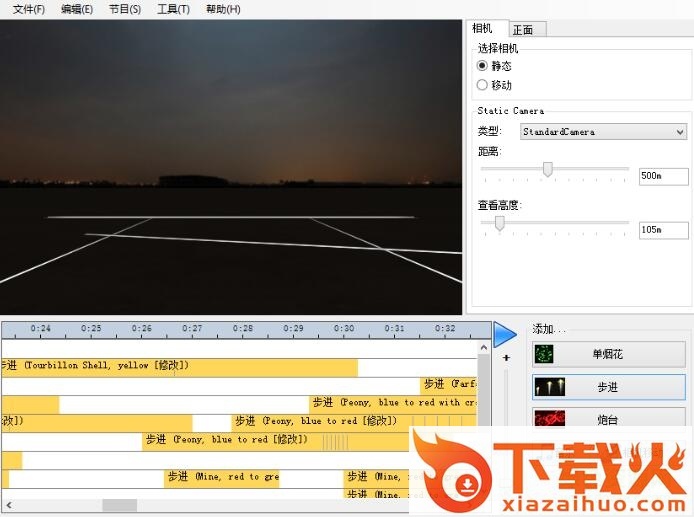694x517 pixels.
Task: Select the 移动 camera radio button
Action: (482, 85)
